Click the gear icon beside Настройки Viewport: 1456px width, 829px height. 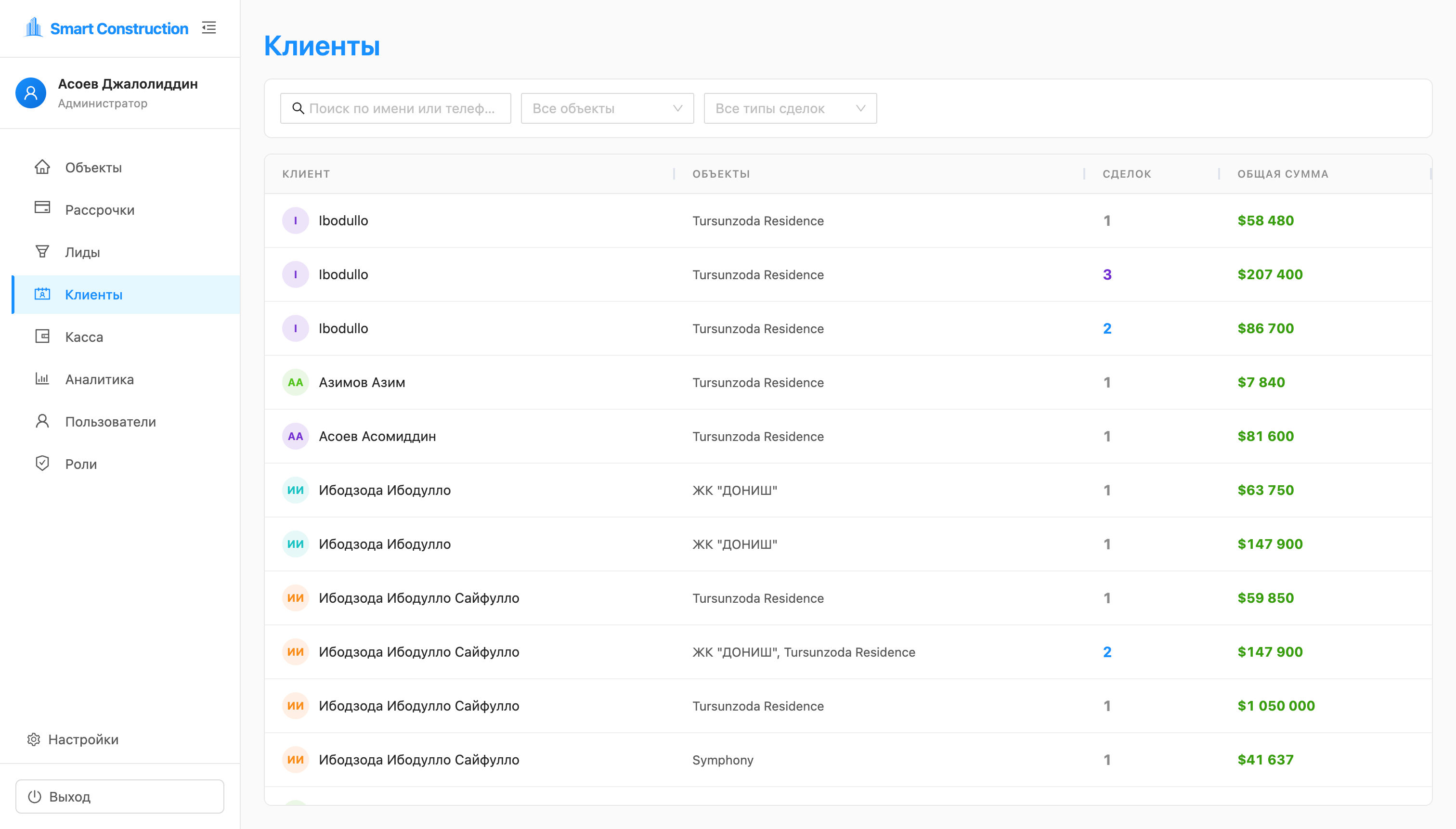[34, 739]
